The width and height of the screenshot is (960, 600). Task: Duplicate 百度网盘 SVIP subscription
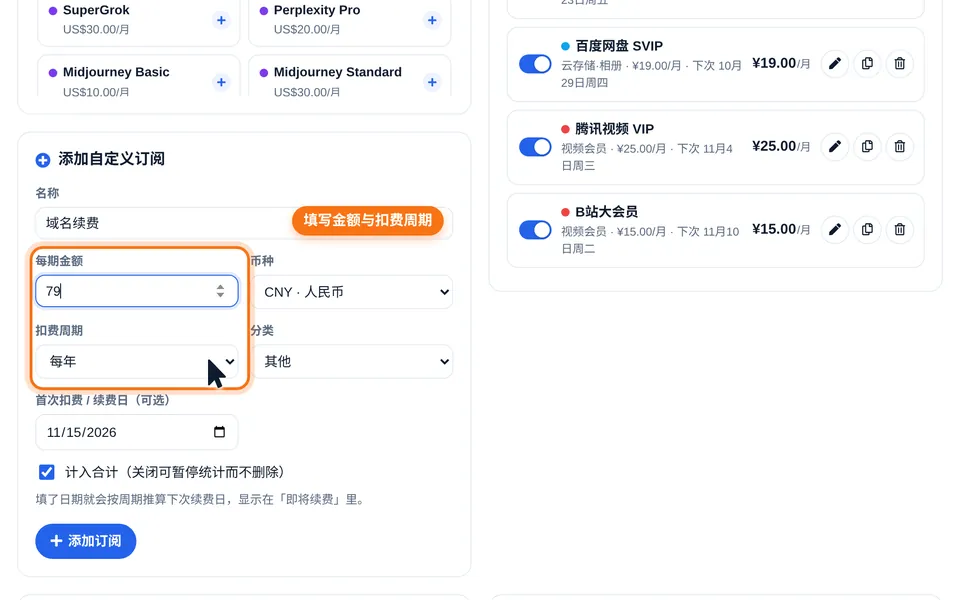click(867, 64)
